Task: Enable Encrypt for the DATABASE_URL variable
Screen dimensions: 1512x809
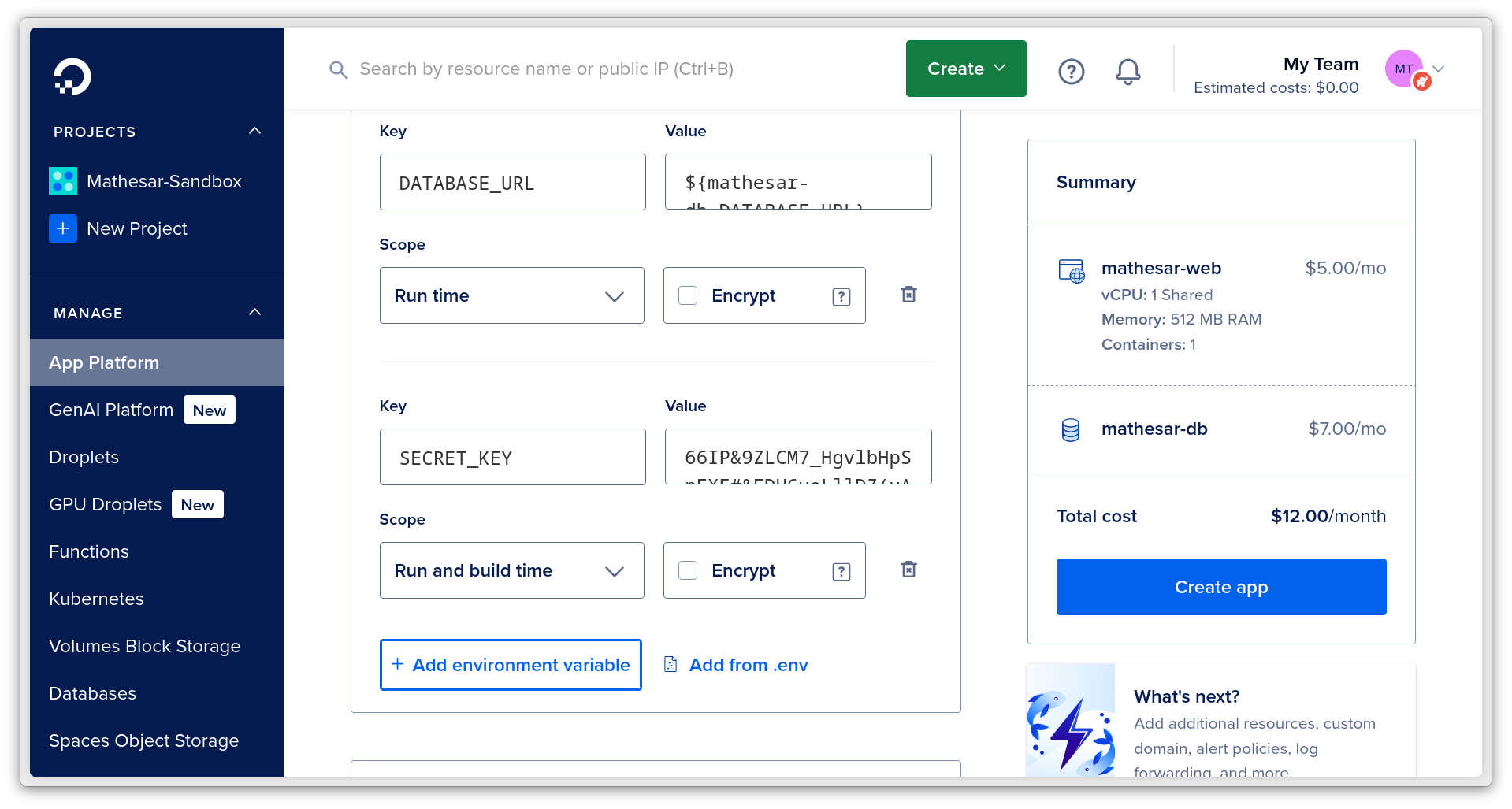Action: click(x=688, y=295)
